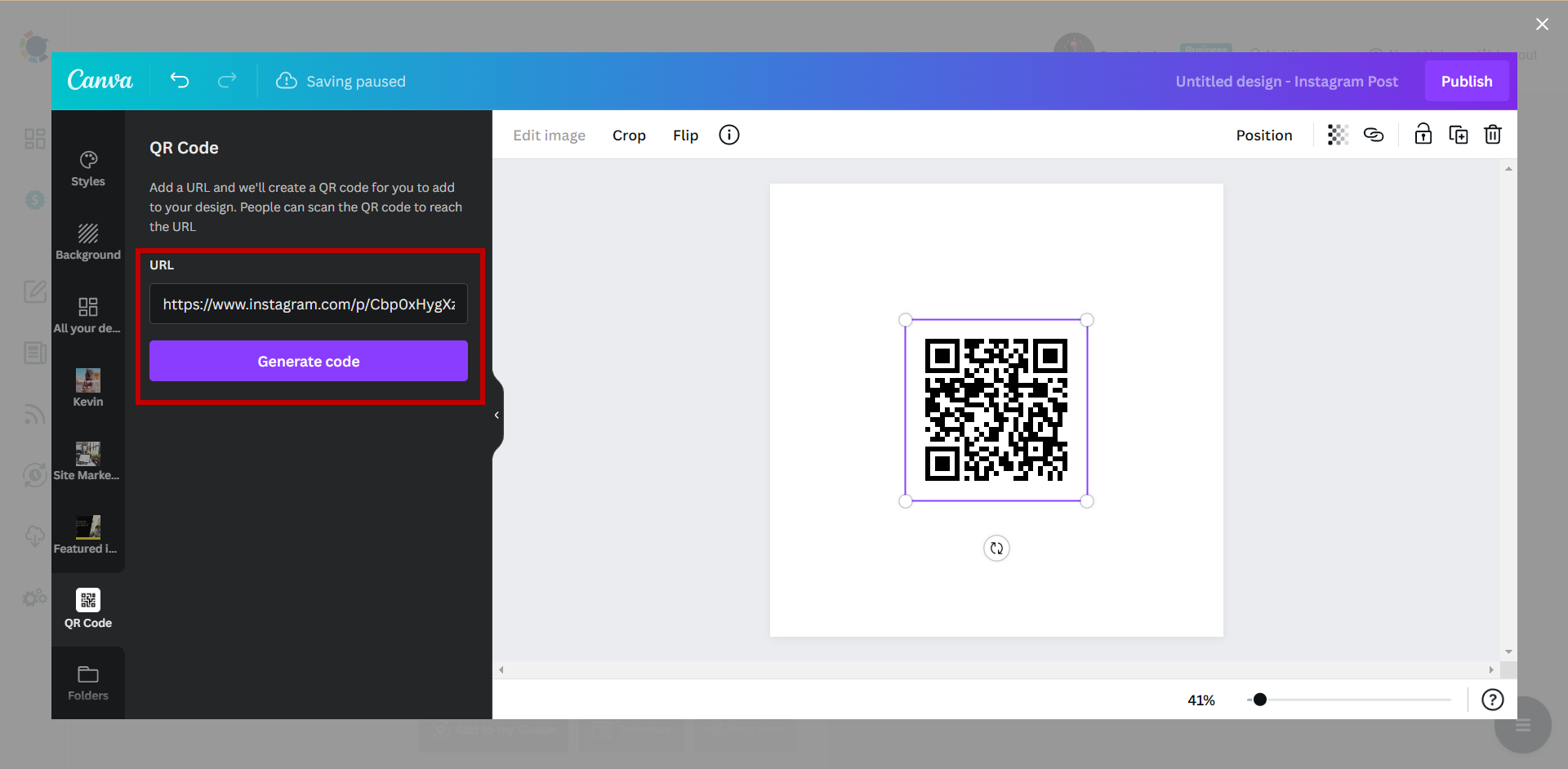Viewport: 1568px width, 769px height.
Task: Select the QR Code tool in the sidebar
Action: click(x=88, y=607)
